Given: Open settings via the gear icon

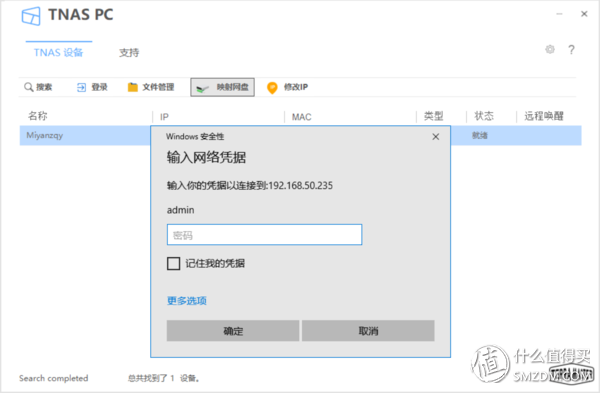Looking at the screenshot, I should click(550, 49).
